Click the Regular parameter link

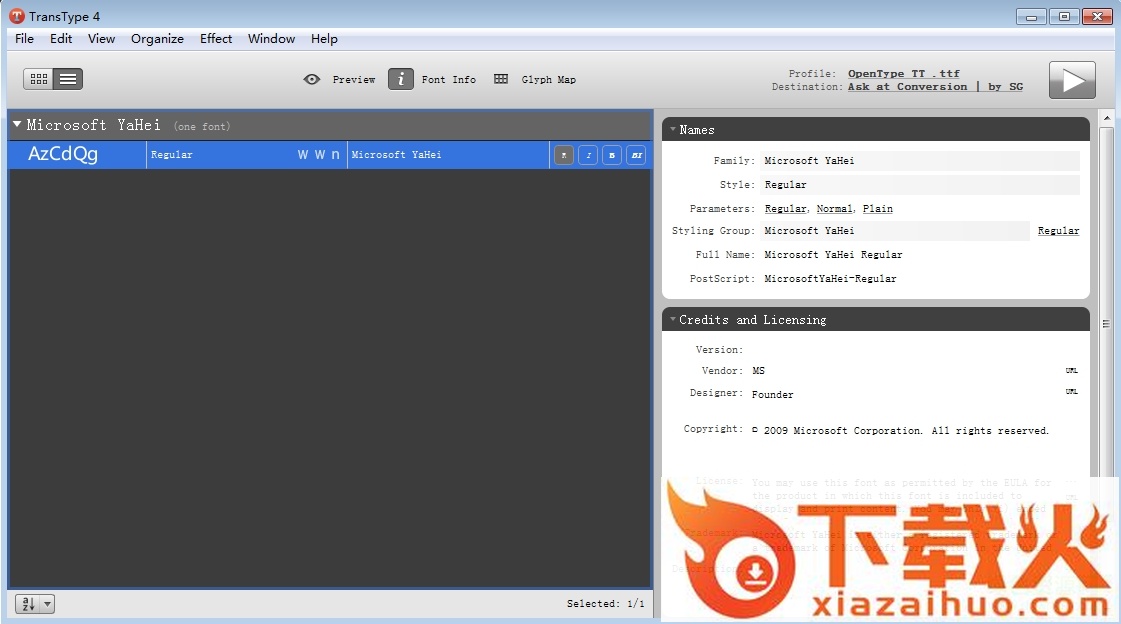point(785,209)
